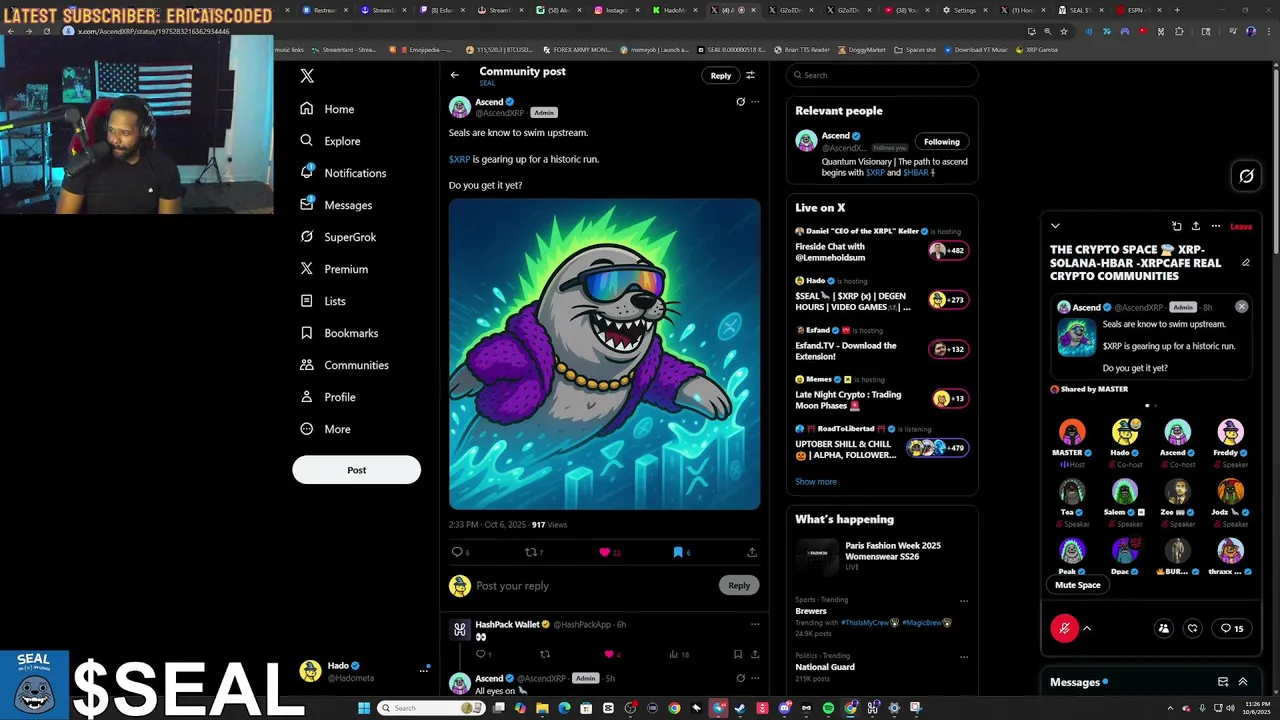Click Show more under Live on X
Viewport: 1280px width, 720px height.
[x=816, y=482]
